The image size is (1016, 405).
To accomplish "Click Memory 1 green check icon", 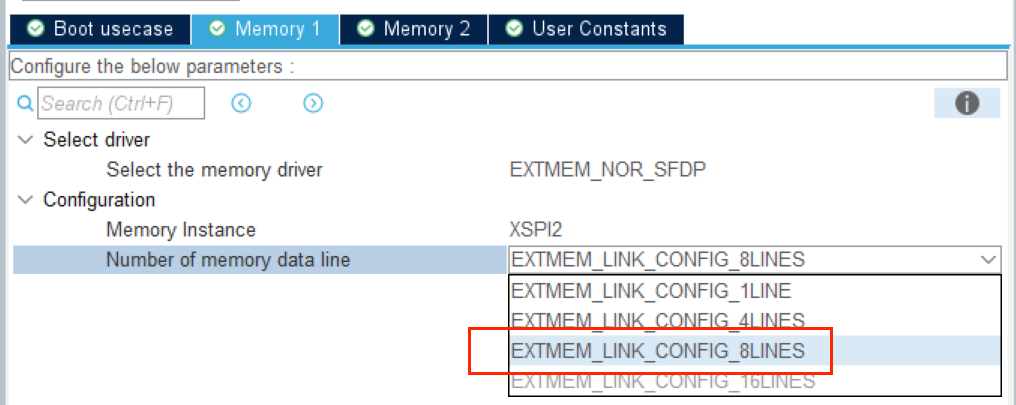I will pyautogui.click(x=217, y=28).
